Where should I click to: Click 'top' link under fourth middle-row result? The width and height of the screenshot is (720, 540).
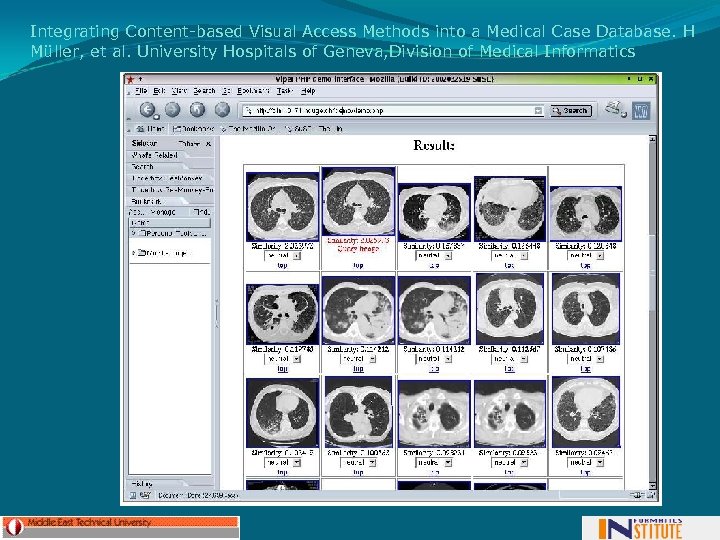point(510,369)
